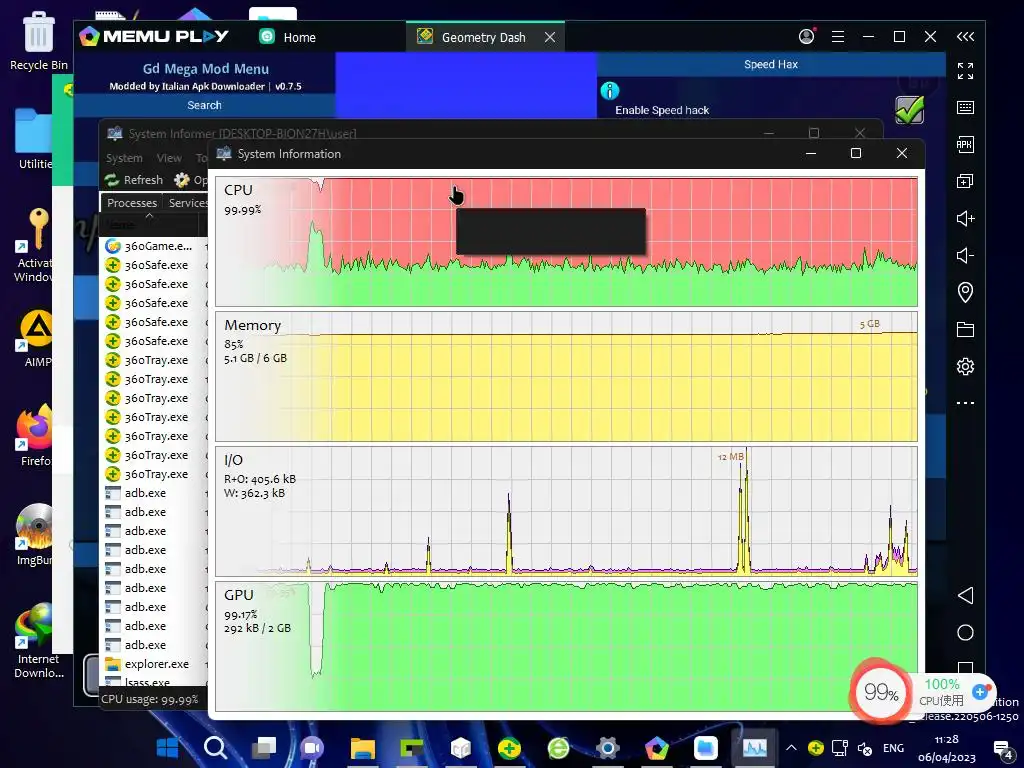1024x768 pixels.
Task: Open File Explorer from taskbar
Action: (x=362, y=748)
